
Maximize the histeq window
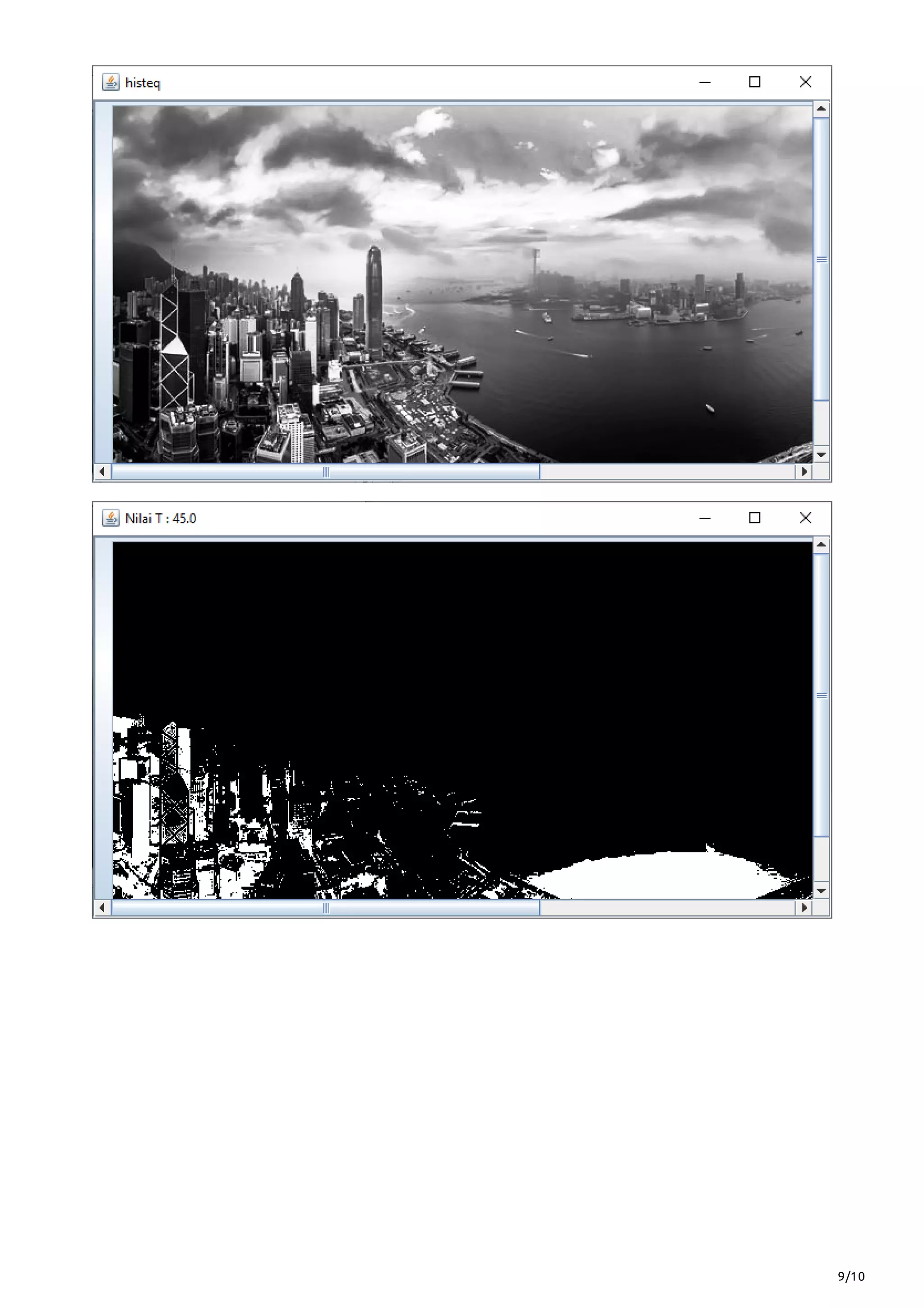[754, 82]
